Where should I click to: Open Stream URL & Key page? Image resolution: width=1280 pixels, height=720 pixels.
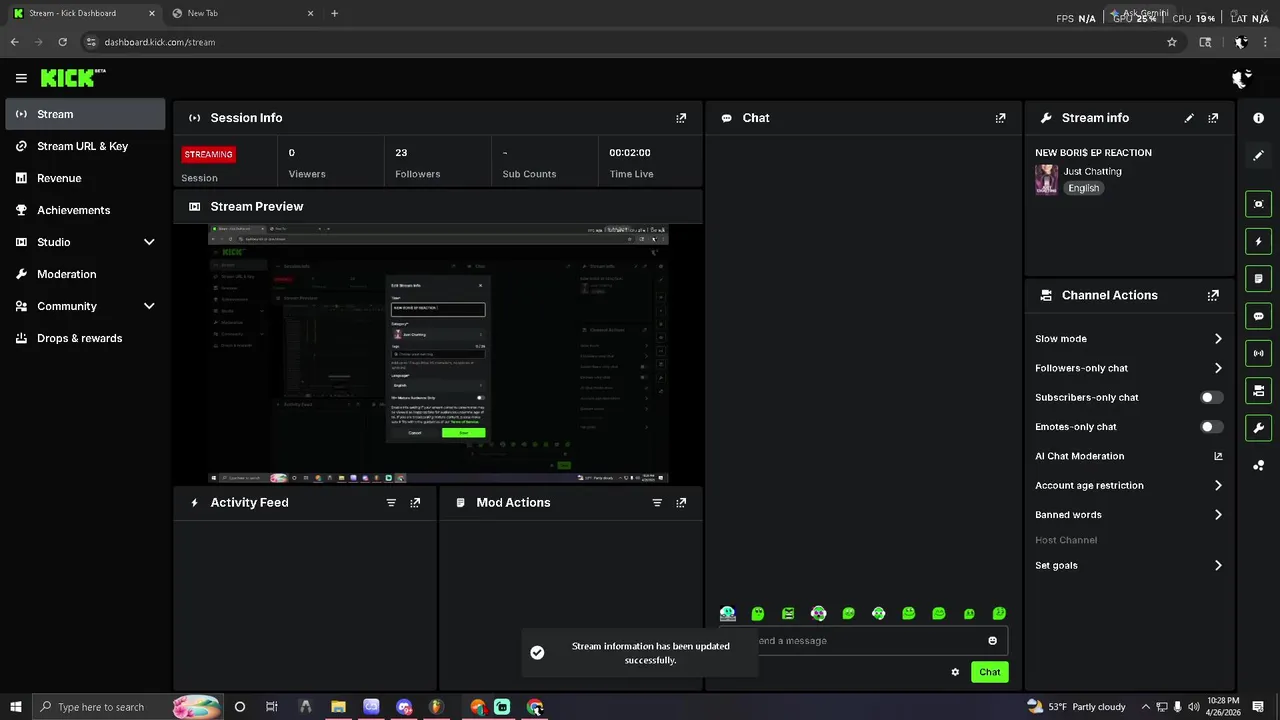85,146
